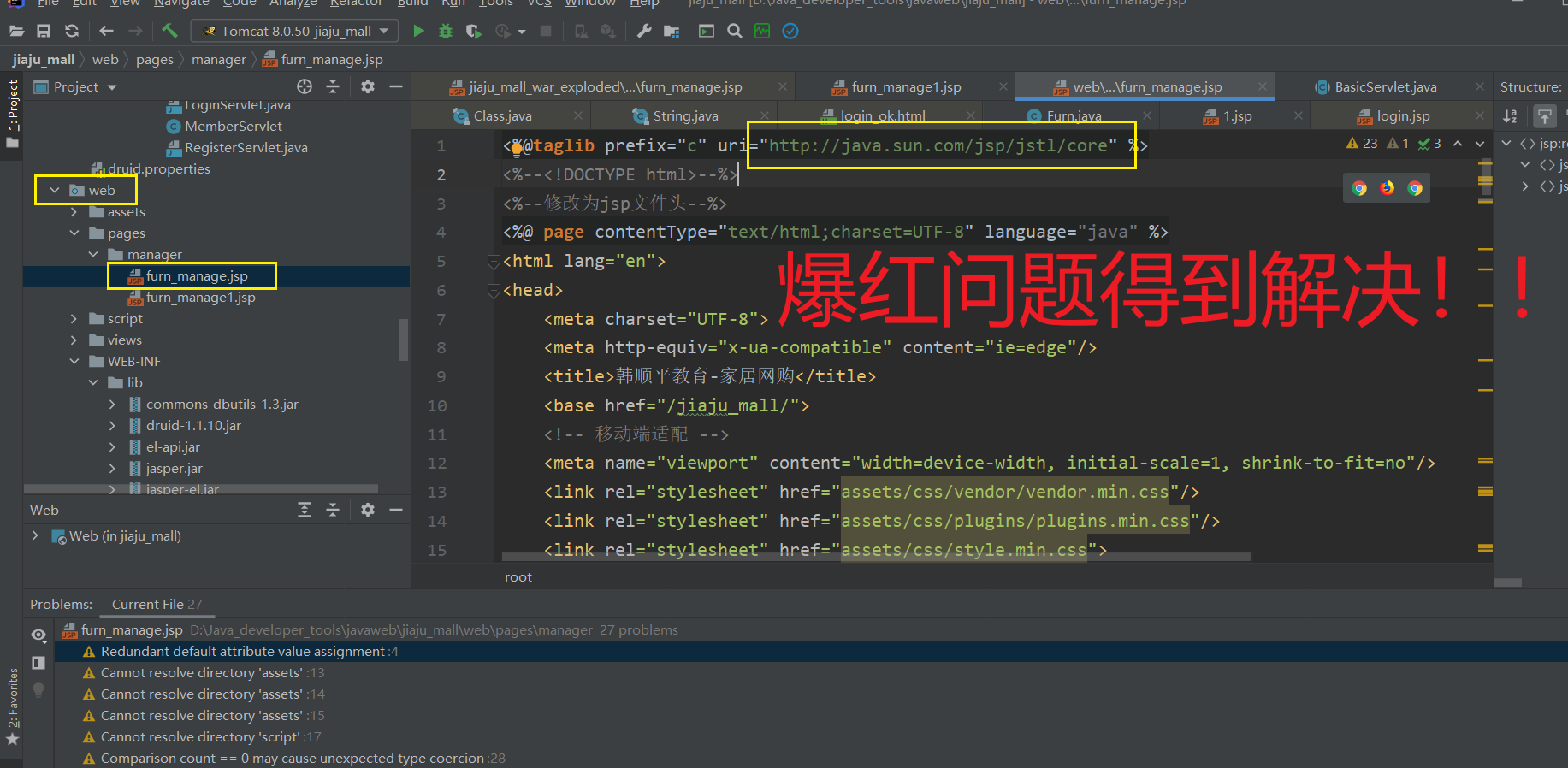Expand the Web (in jiaju_mall) node
The width and height of the screenshot is (1568, 768).
tap(35, 535)
